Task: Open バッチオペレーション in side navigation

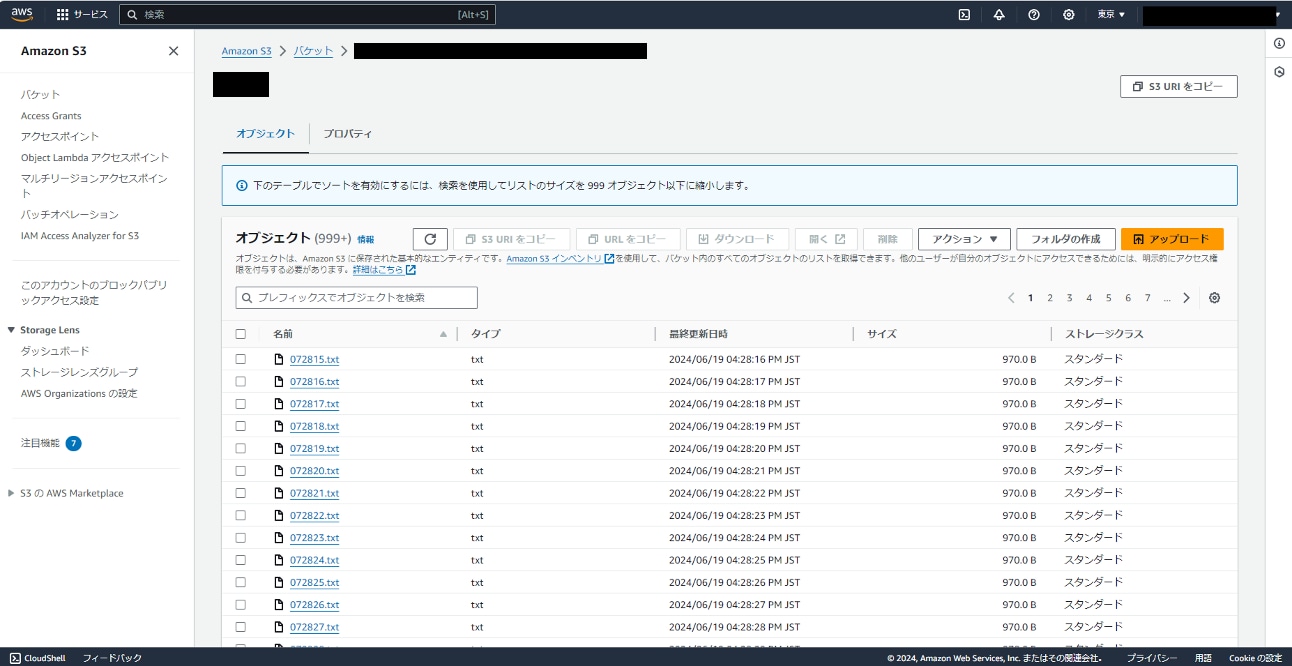Action: click(x=70, y=215)
